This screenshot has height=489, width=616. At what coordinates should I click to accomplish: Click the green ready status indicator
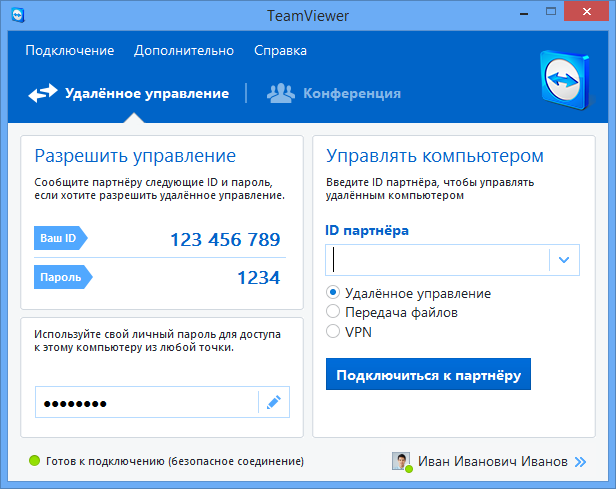pos(35,461)
